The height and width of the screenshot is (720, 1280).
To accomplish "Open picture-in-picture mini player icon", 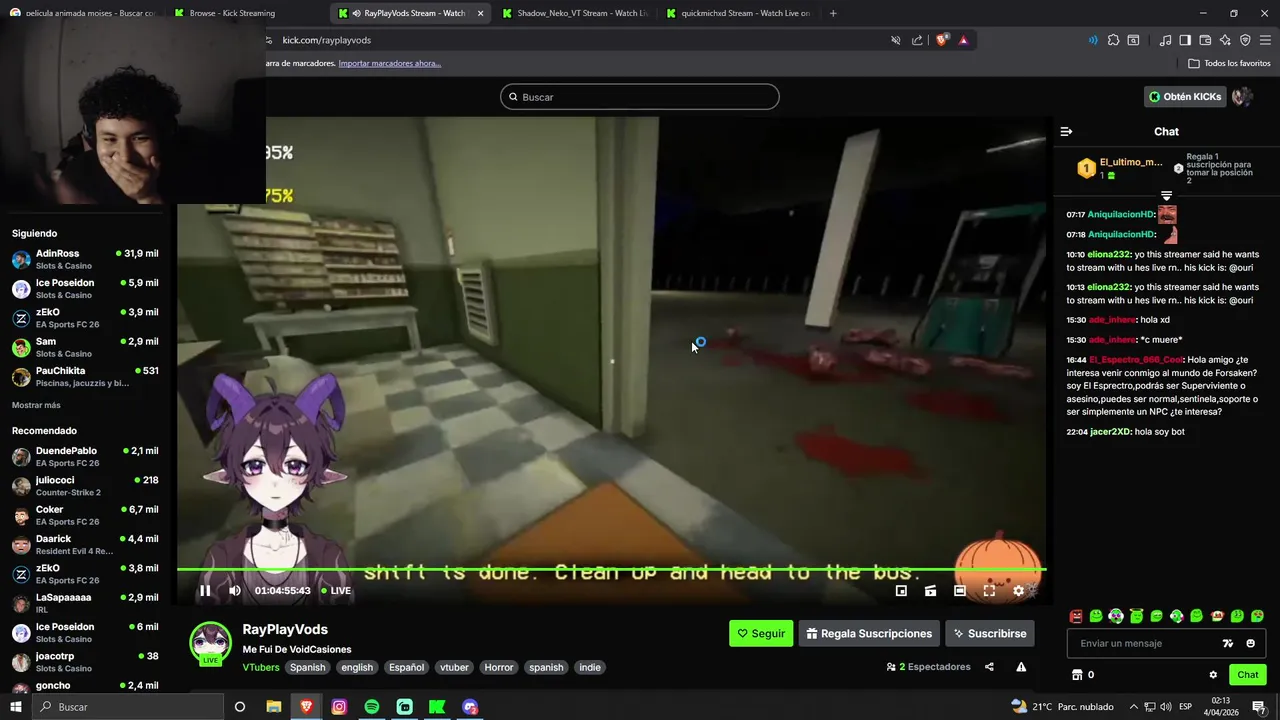I will point(901,591).
